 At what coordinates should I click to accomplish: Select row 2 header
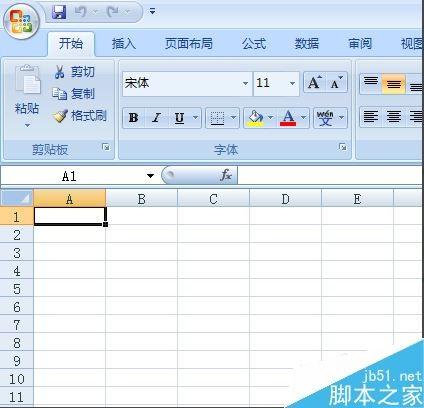click(17, 235)
